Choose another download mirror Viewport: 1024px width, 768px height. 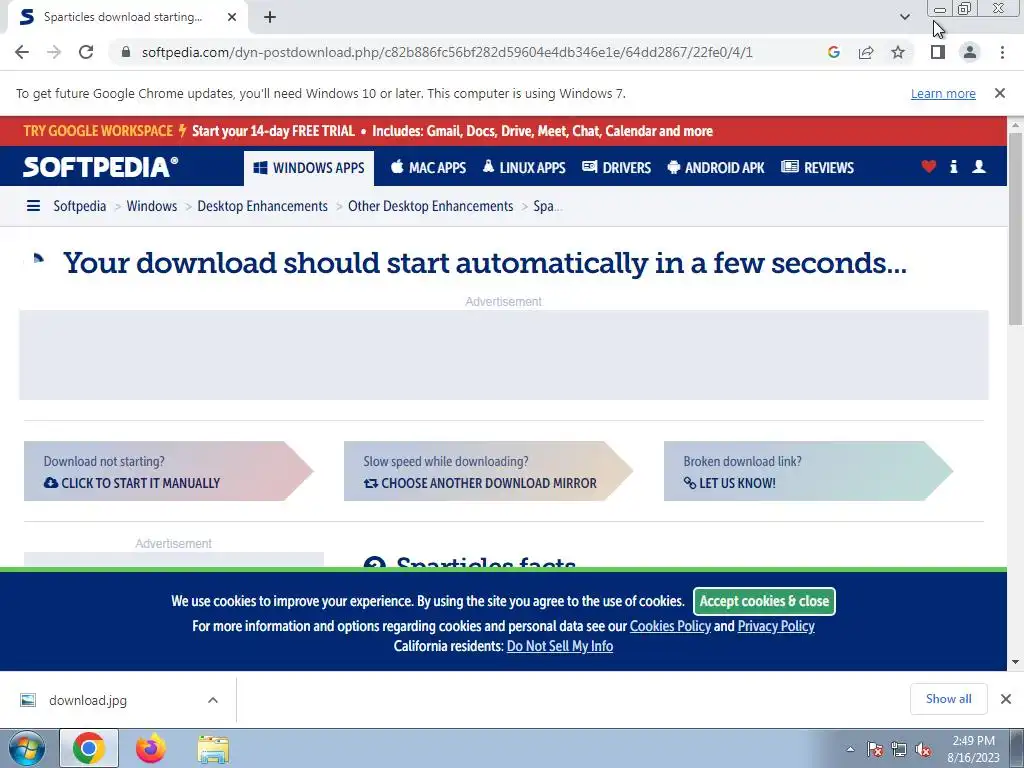click(488, 472)
